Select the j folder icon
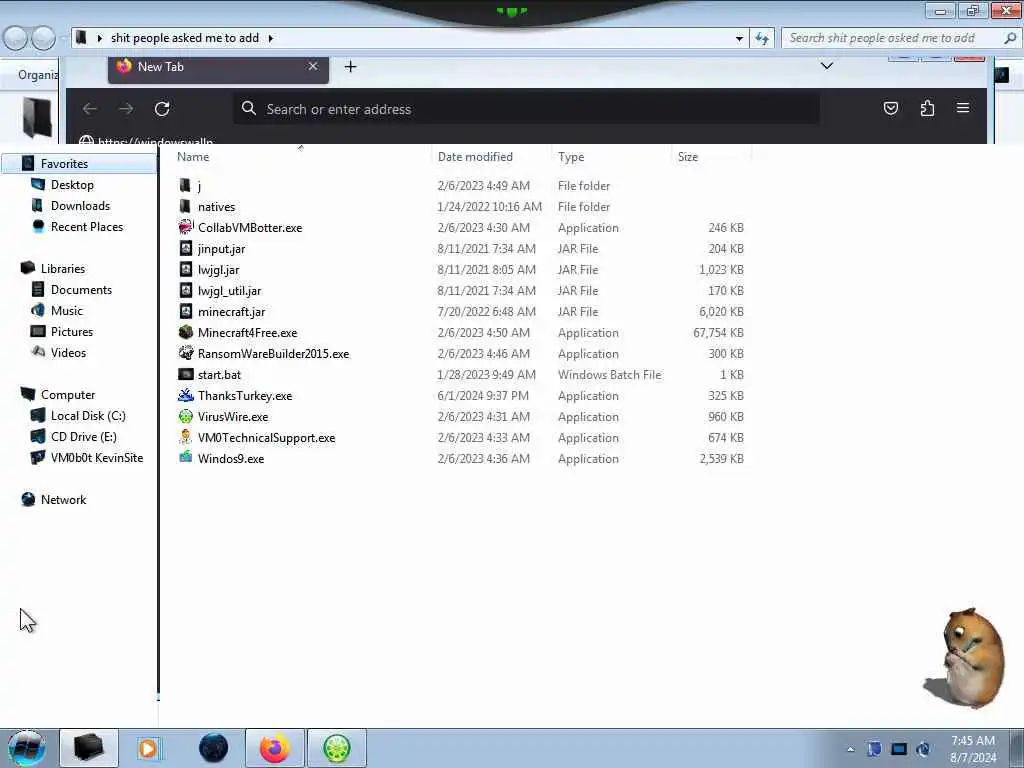Viewport: 1024px width, 768px height. coord(185,185)
